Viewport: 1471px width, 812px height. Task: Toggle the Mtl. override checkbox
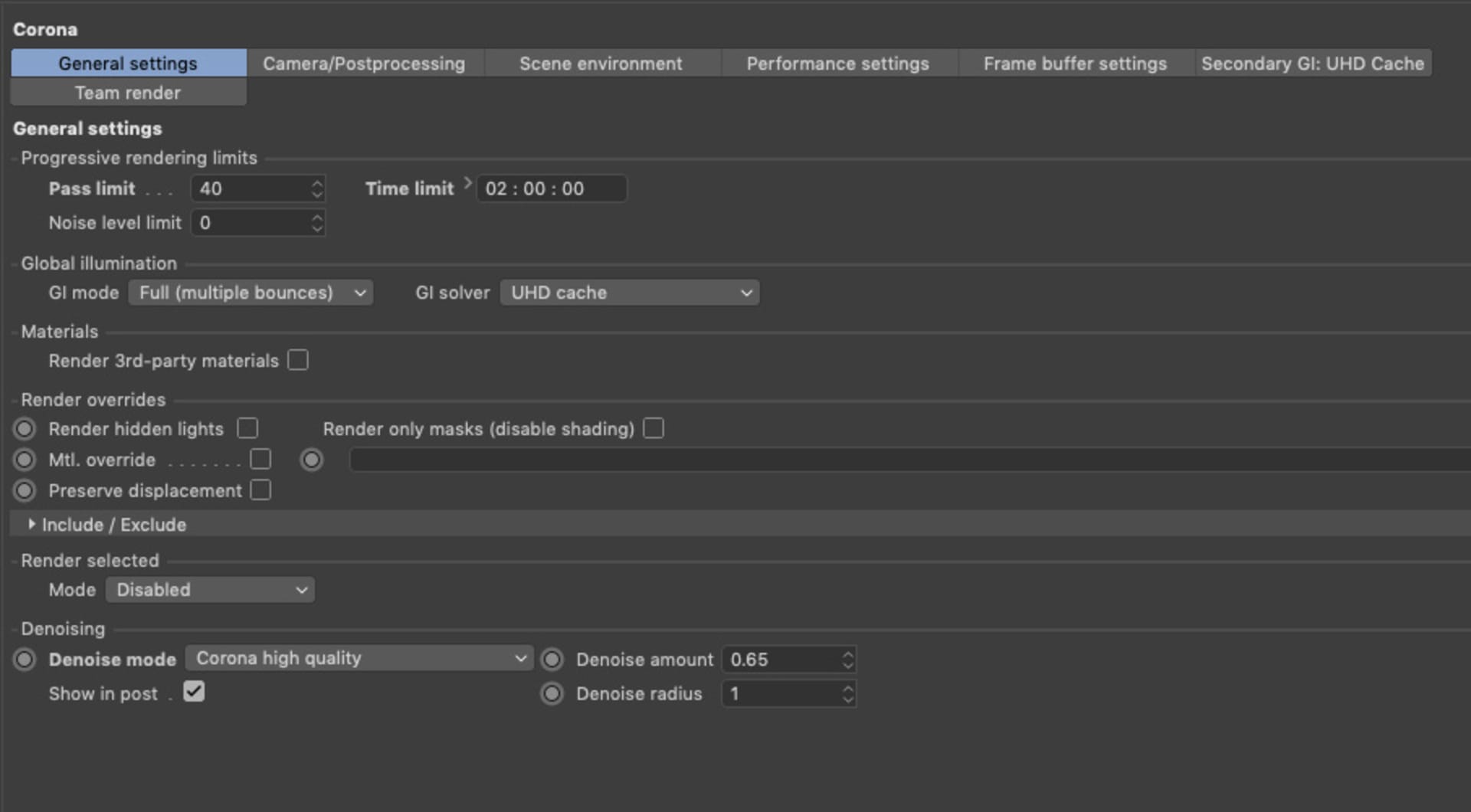[x=260, y=459]
